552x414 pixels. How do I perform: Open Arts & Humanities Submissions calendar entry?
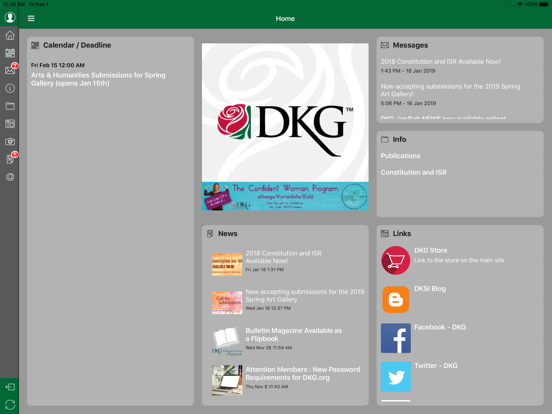pyautogui.click(x=110, y=75)
